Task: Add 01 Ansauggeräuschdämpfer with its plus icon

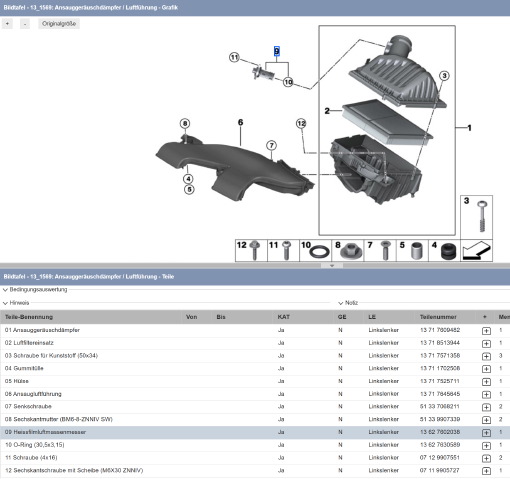Action: click(x=486, y=331)
